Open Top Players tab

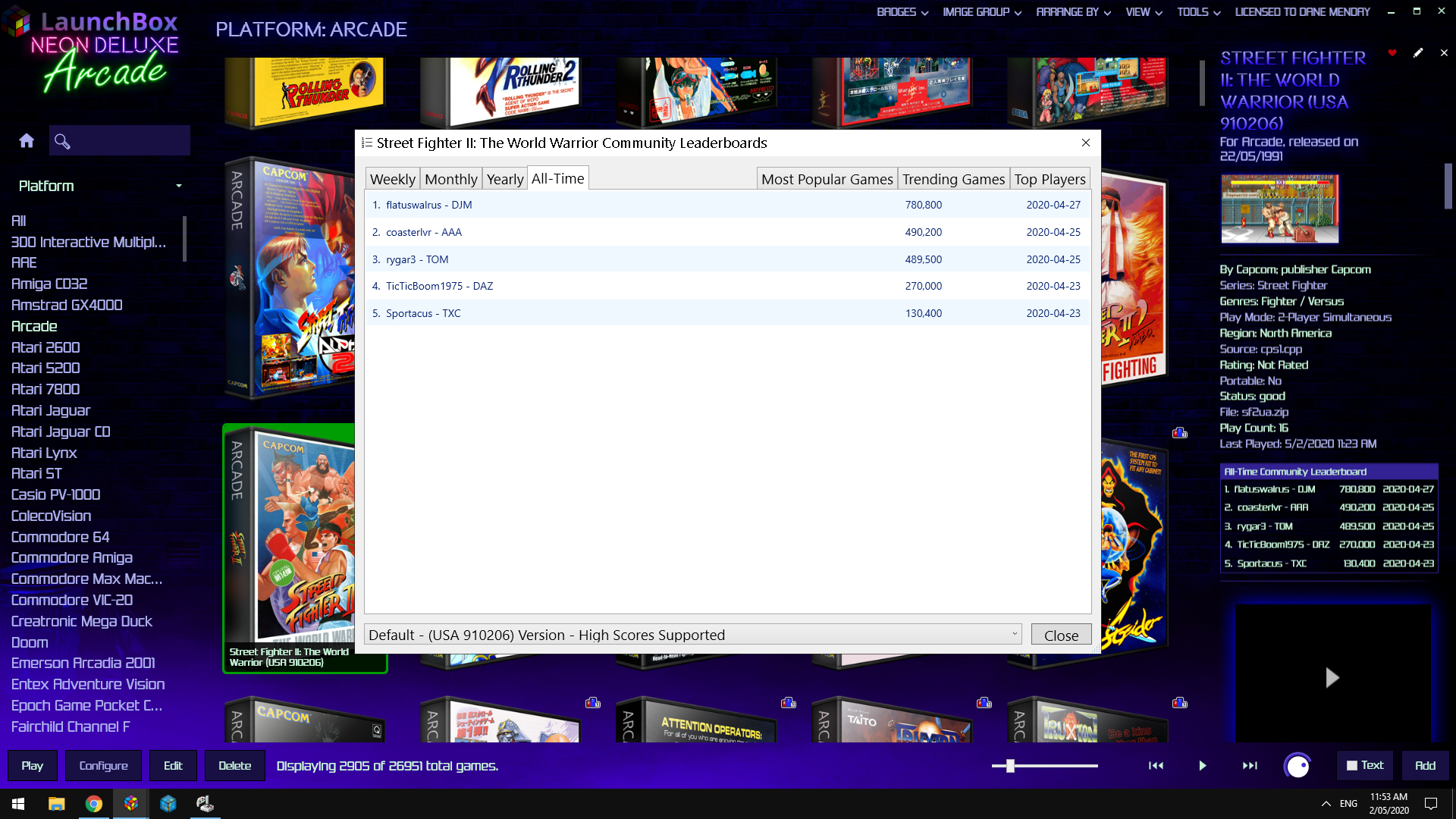1050,179
